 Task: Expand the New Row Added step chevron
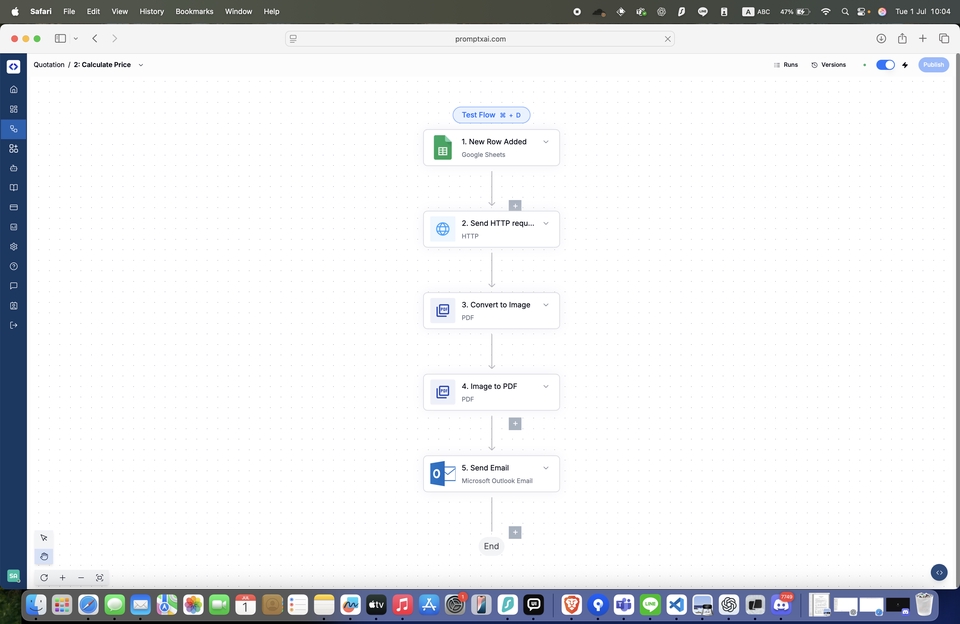click(x=546, y=142)
